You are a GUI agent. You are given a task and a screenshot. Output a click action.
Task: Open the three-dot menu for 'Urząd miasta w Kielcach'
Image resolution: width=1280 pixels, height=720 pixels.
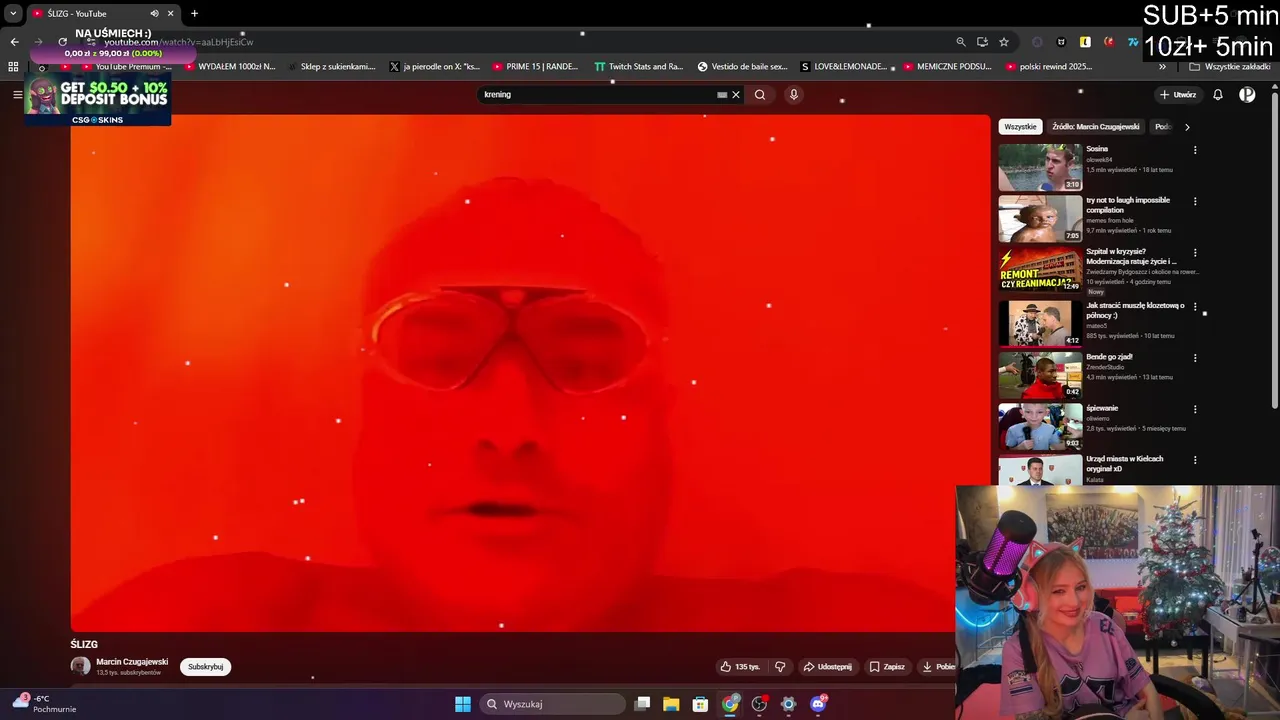[x=1195, y=460]
